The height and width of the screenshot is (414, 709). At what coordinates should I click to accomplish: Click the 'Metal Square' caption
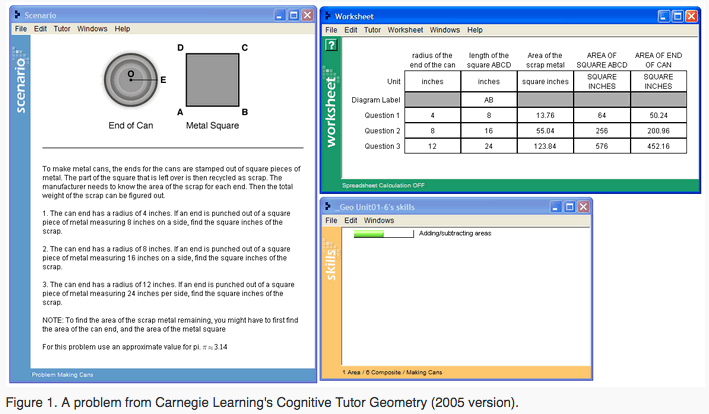point(213,126)
